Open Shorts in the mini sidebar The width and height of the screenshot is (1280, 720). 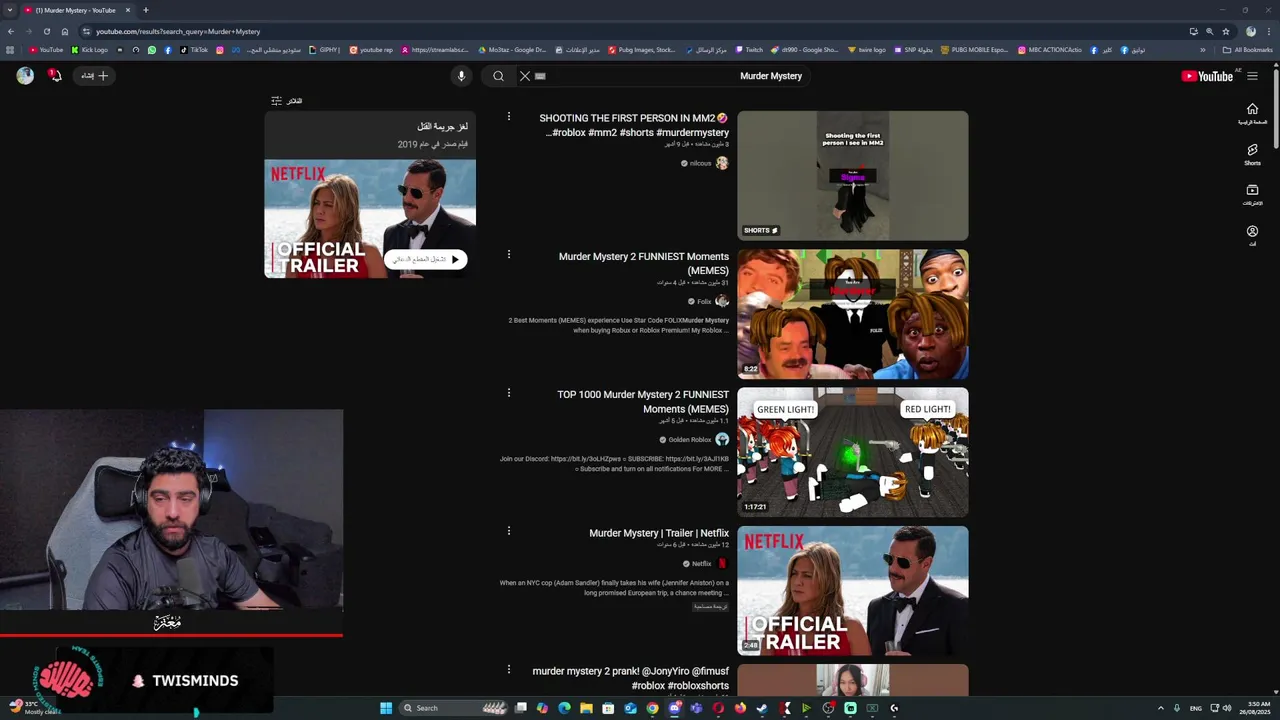click(1252, 154)
